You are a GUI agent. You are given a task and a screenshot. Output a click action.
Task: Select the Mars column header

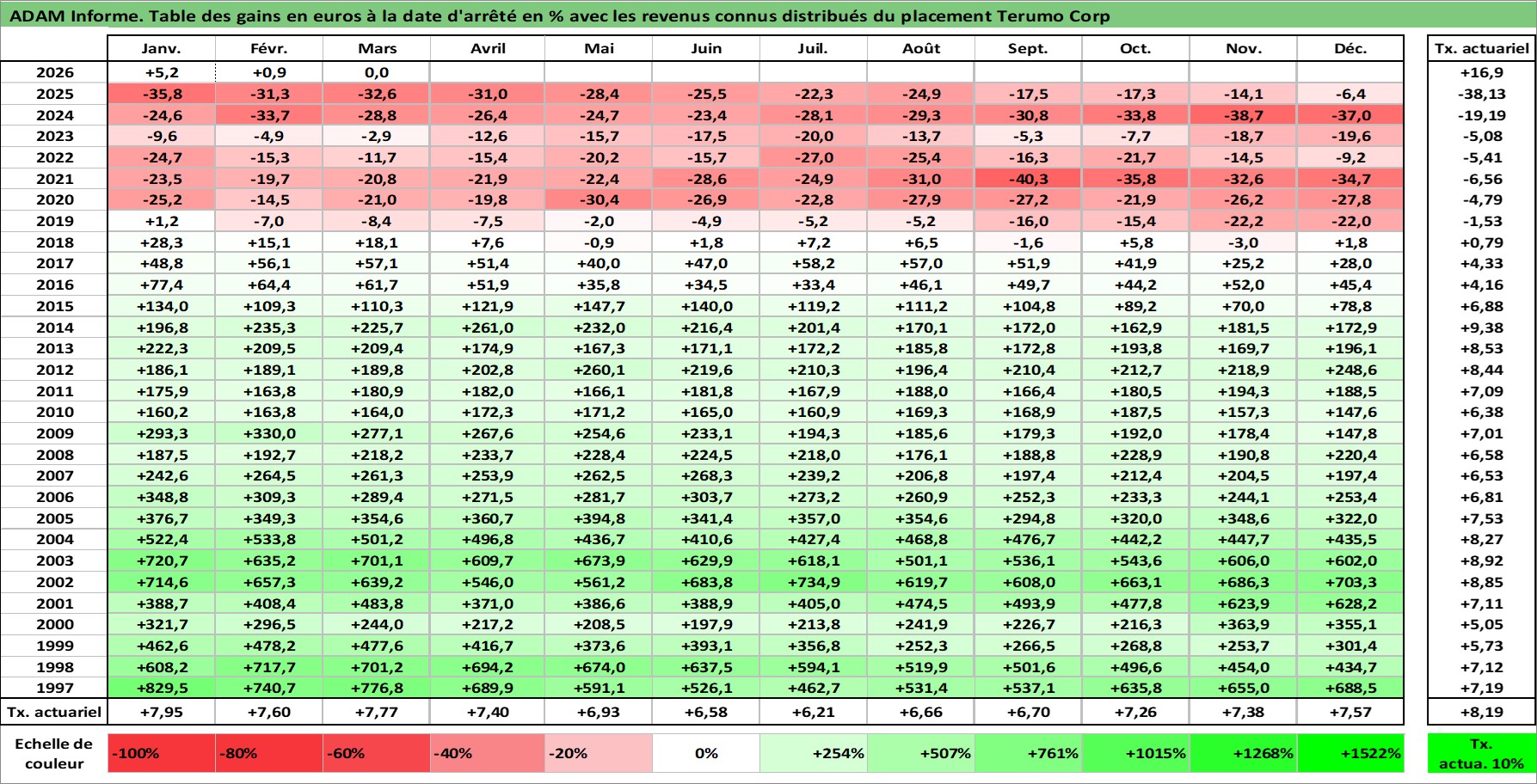pyautogui.click(x=377, y=48)
